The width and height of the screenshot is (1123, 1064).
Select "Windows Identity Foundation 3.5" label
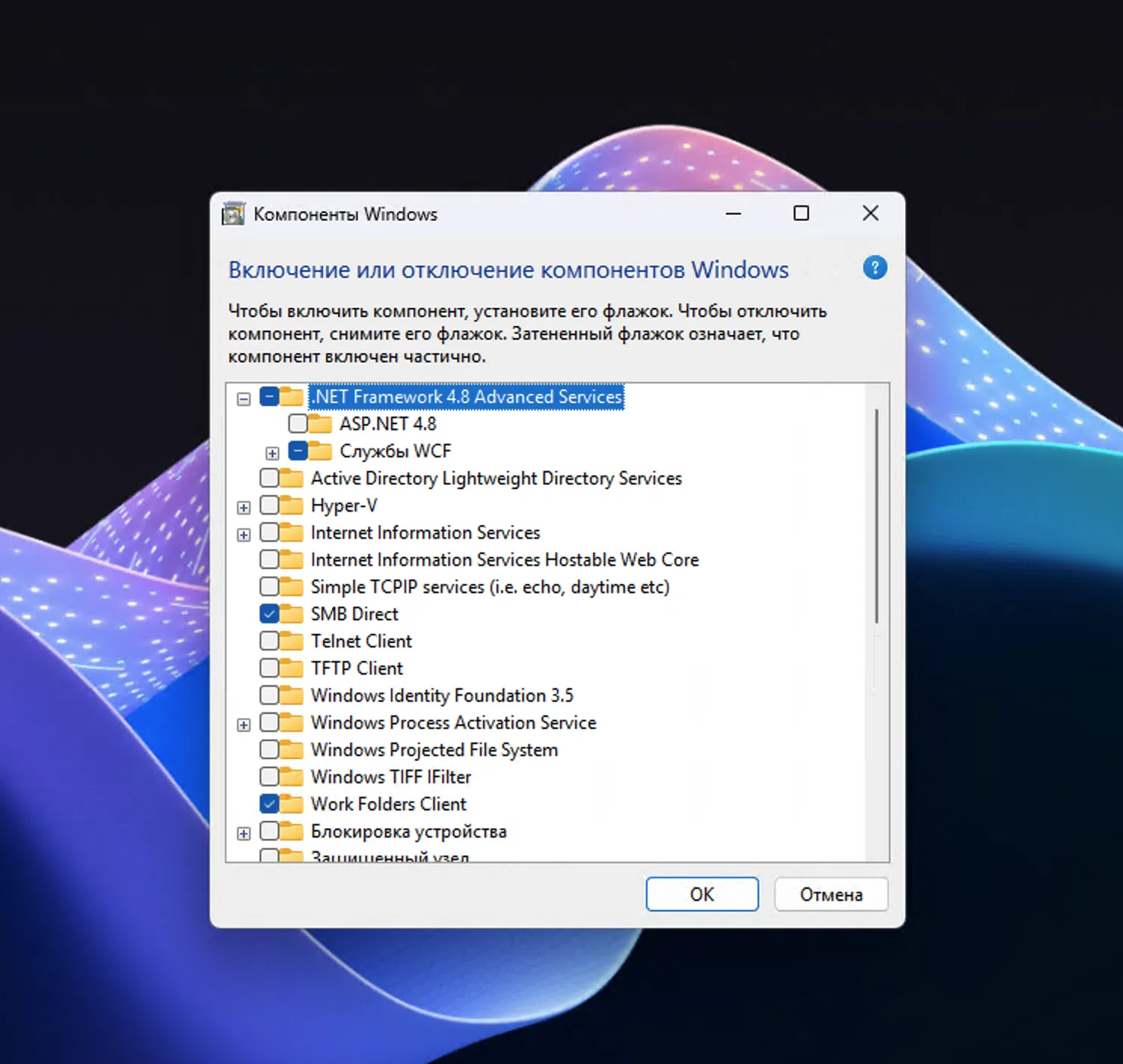coord(442,695)
